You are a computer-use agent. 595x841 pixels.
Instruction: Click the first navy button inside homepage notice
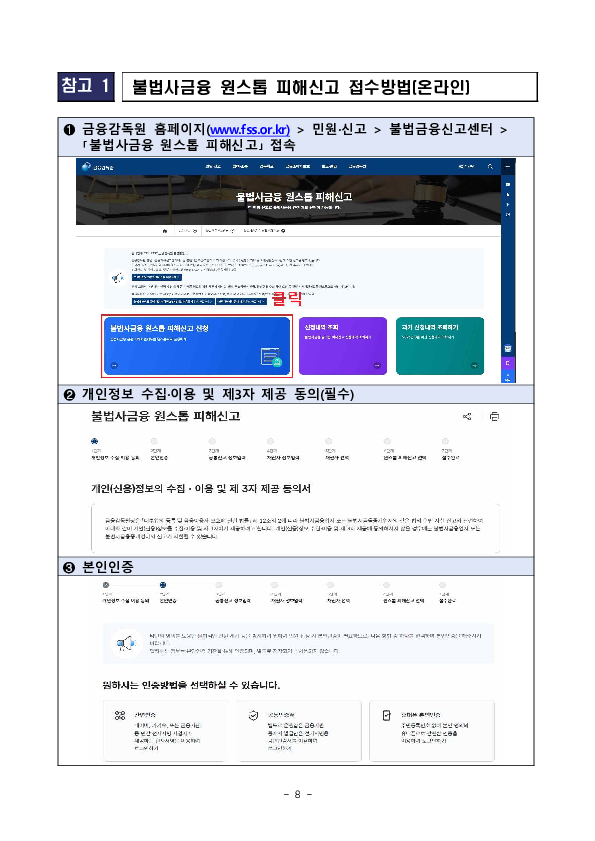[x=157, y=277]
